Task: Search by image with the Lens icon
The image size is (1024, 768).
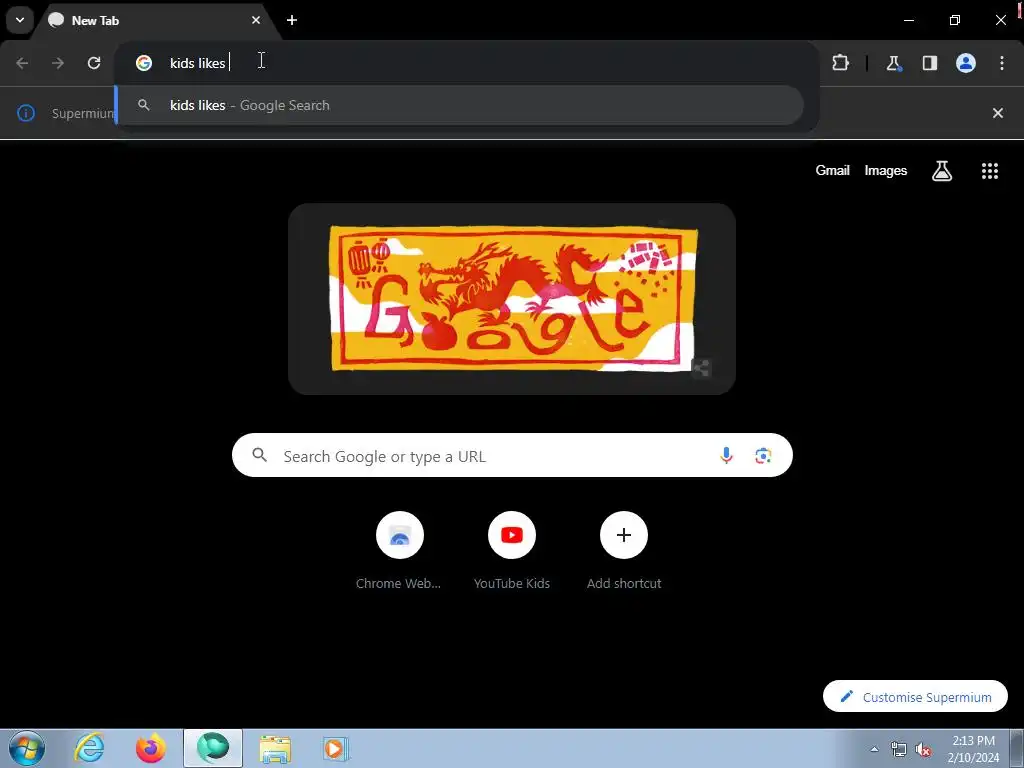Action: click(763, 455)
